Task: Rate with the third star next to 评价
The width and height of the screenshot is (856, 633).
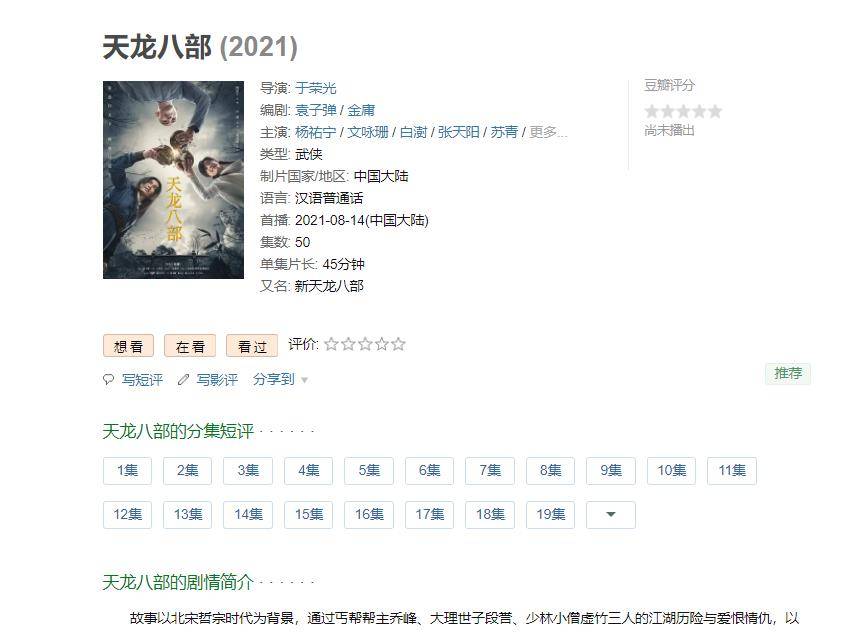Action: coord(365,344)
